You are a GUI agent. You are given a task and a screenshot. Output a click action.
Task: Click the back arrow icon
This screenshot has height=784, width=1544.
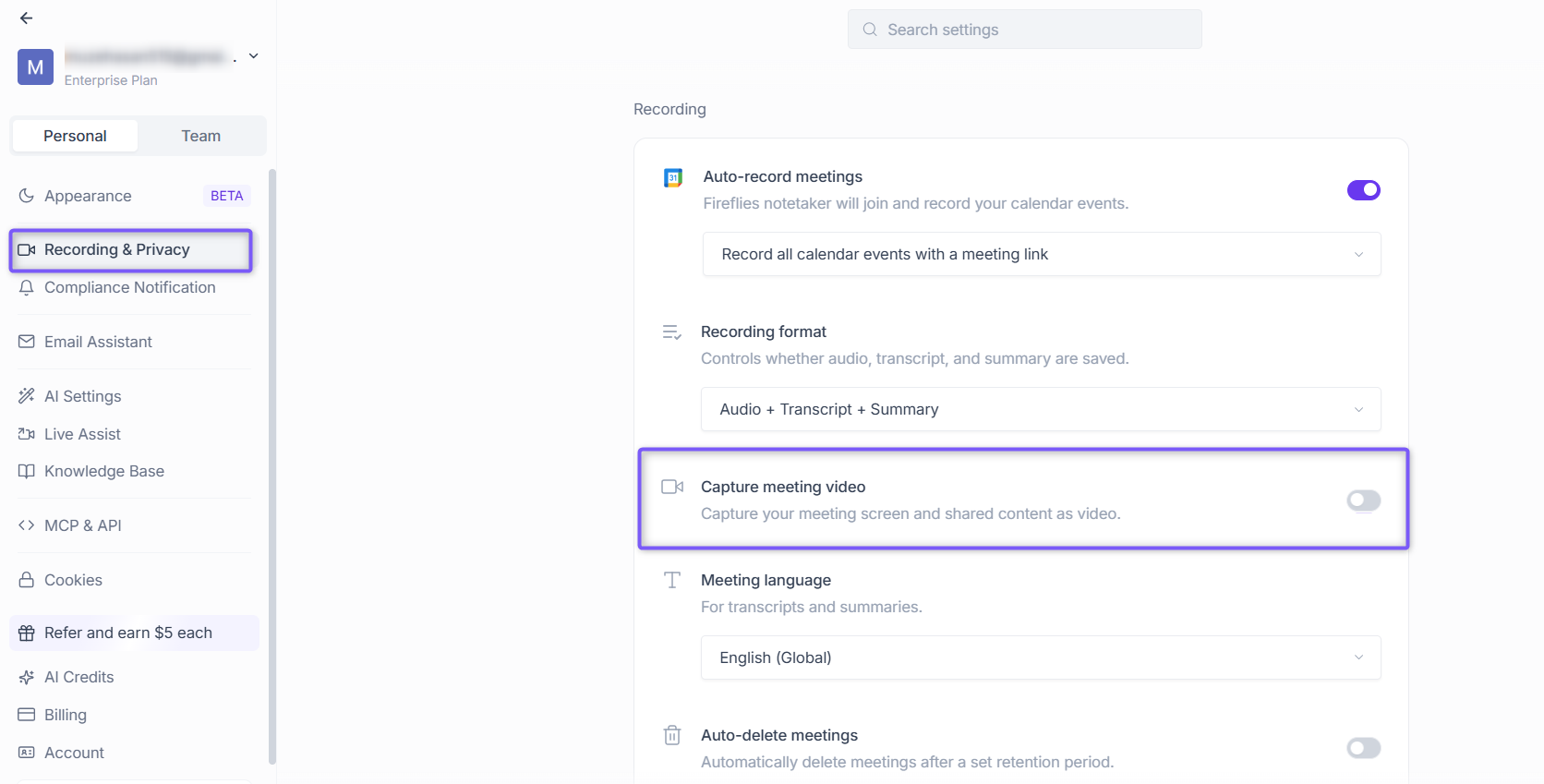(x=26, y=18)
